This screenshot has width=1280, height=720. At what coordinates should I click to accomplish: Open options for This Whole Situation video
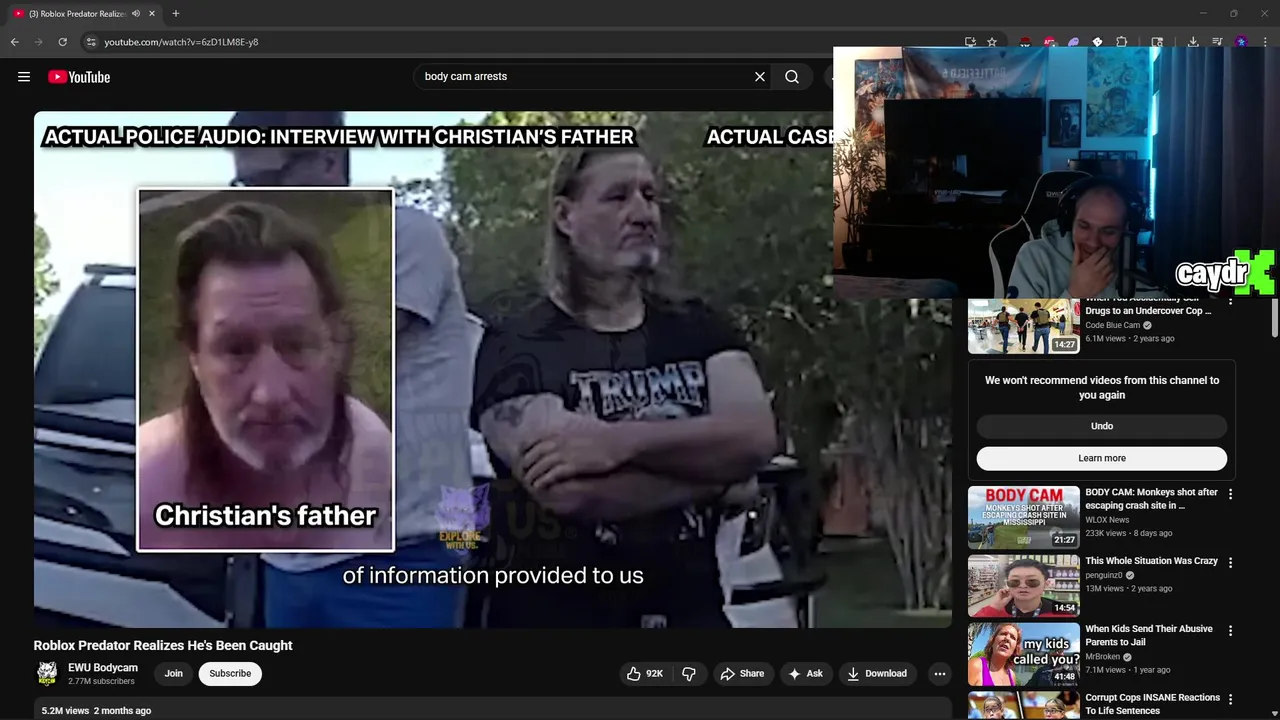[1230, 563]
